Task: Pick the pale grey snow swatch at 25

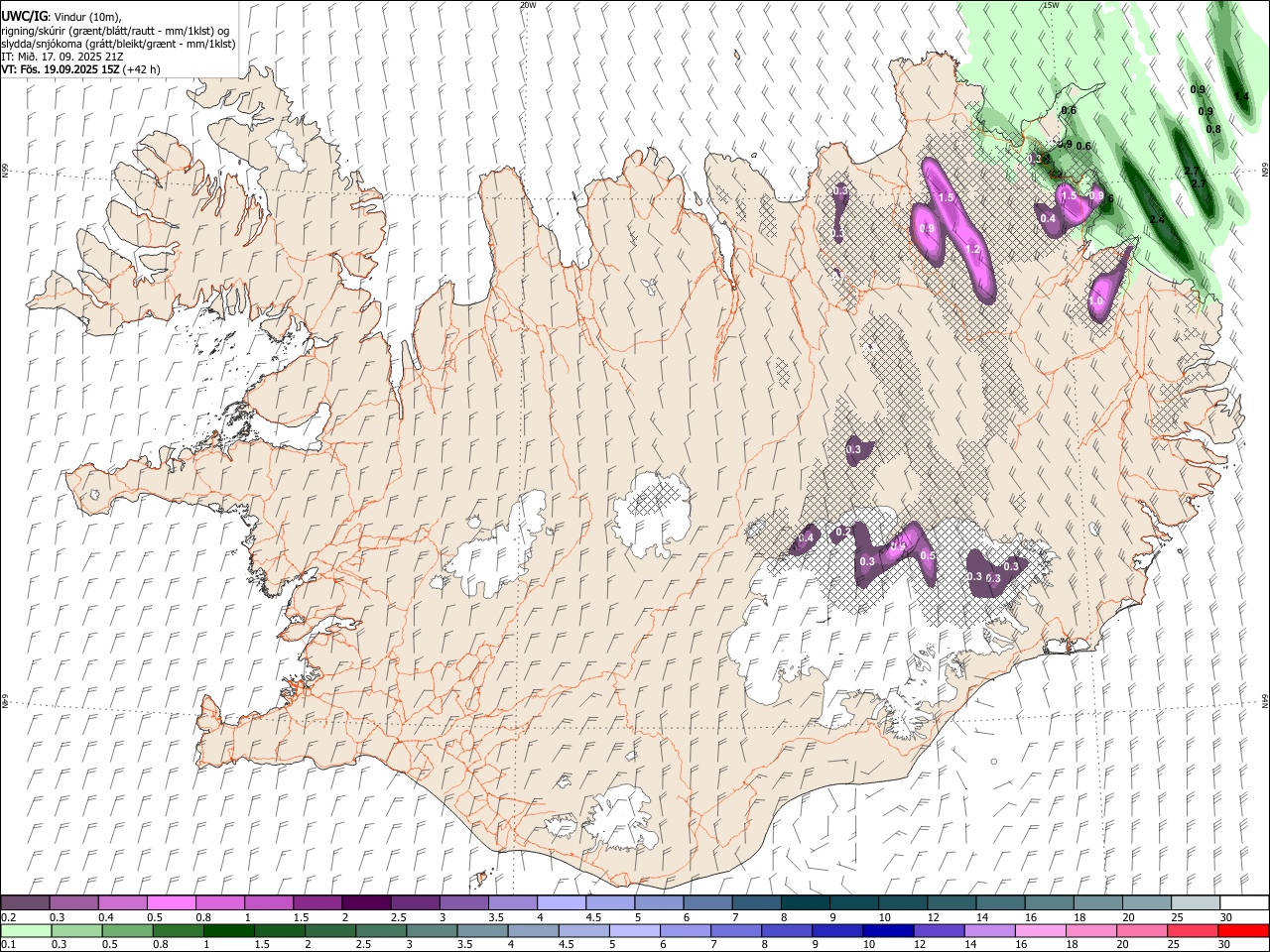Action: coord(1195,902)
